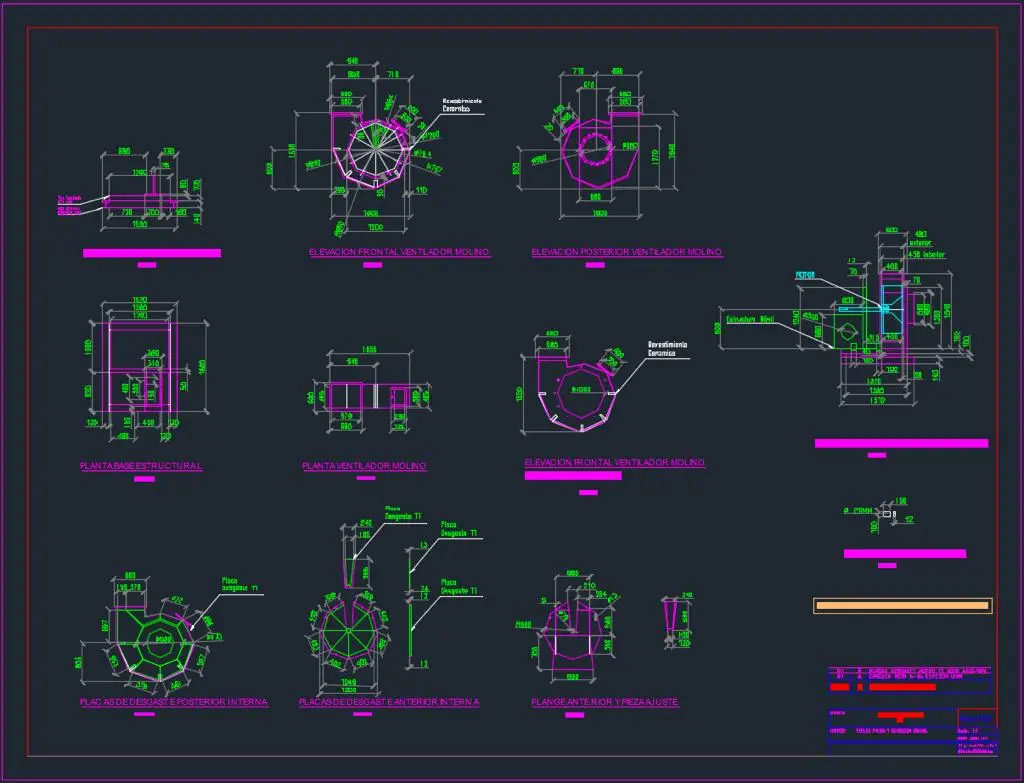
Task: Click the 'PLANTA VENTILADOR MOLINO' title label
Action: point(365,466)
